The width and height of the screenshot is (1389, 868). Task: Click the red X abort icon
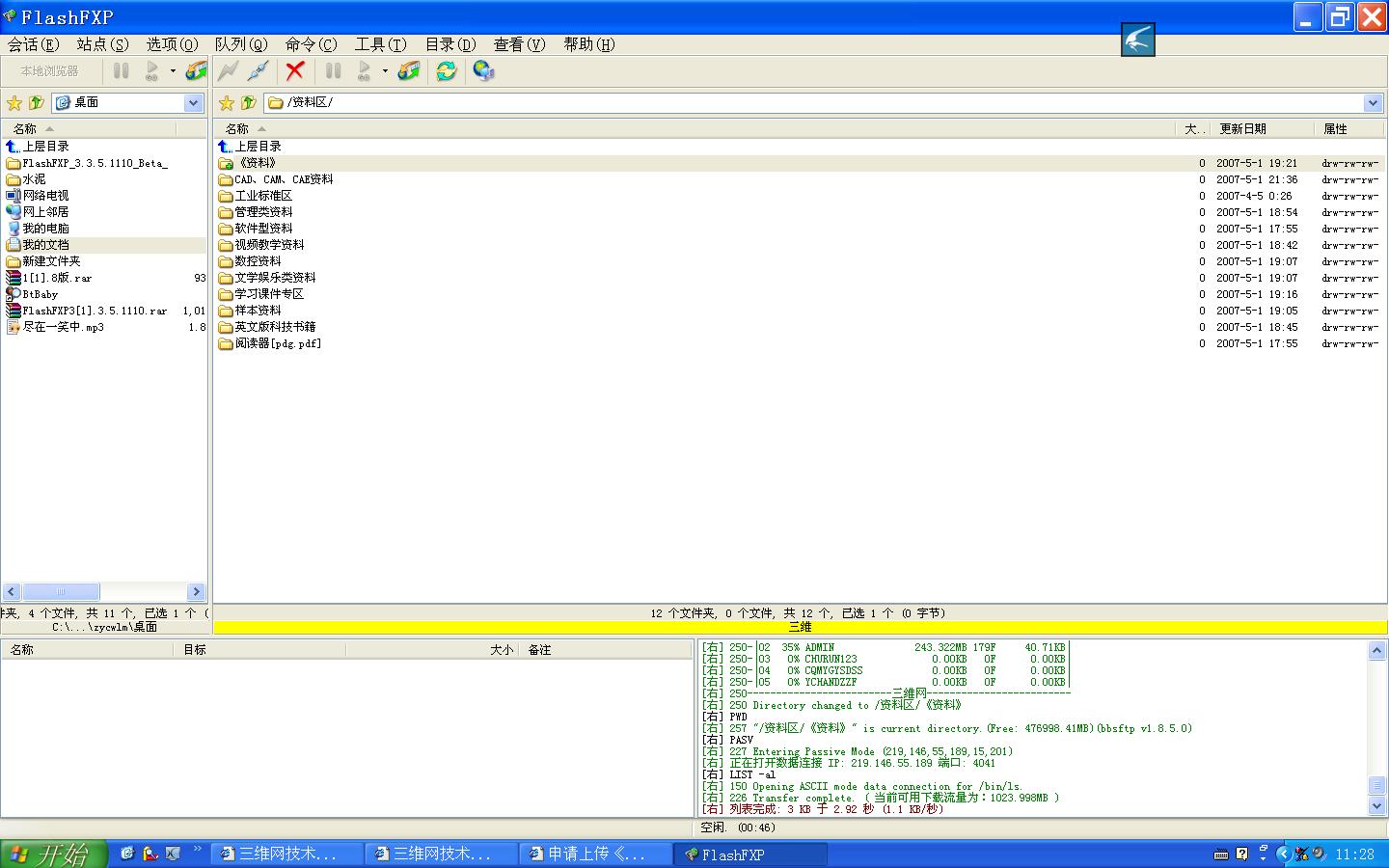point(295,70)
